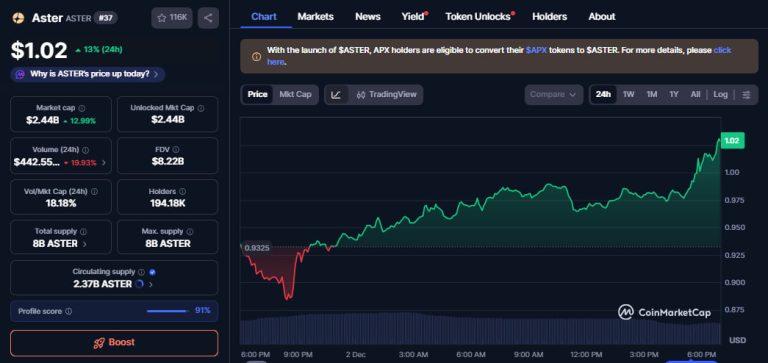Open info icon next to Market cap

[82, 108]
